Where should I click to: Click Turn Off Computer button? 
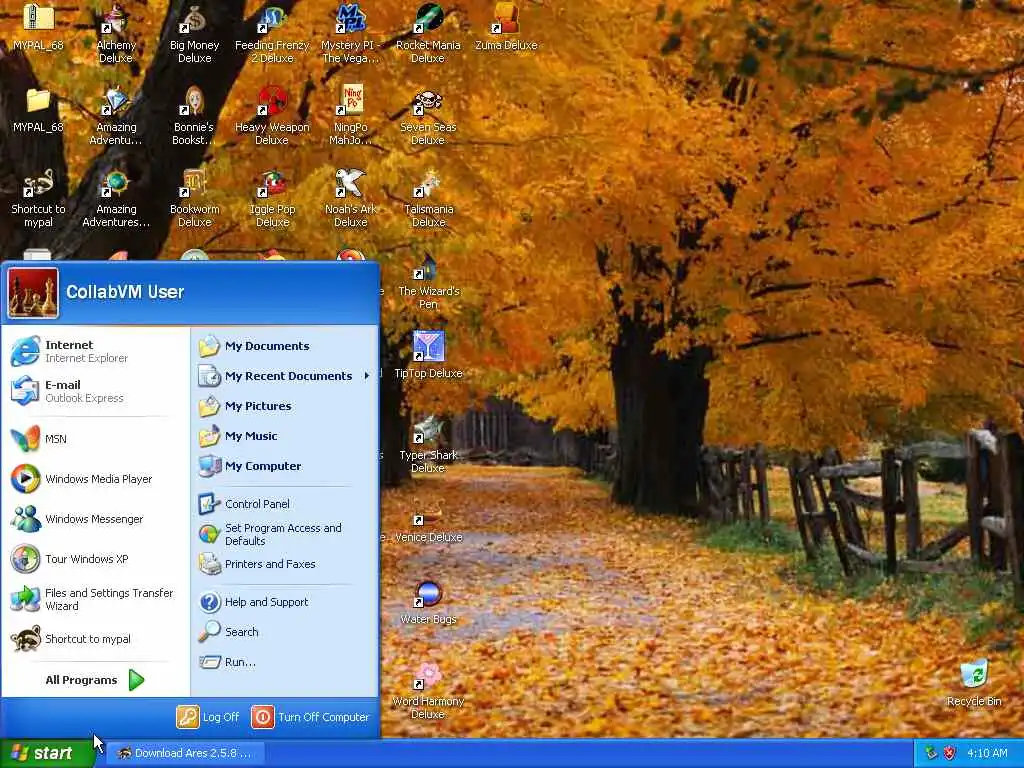(311, 717)
